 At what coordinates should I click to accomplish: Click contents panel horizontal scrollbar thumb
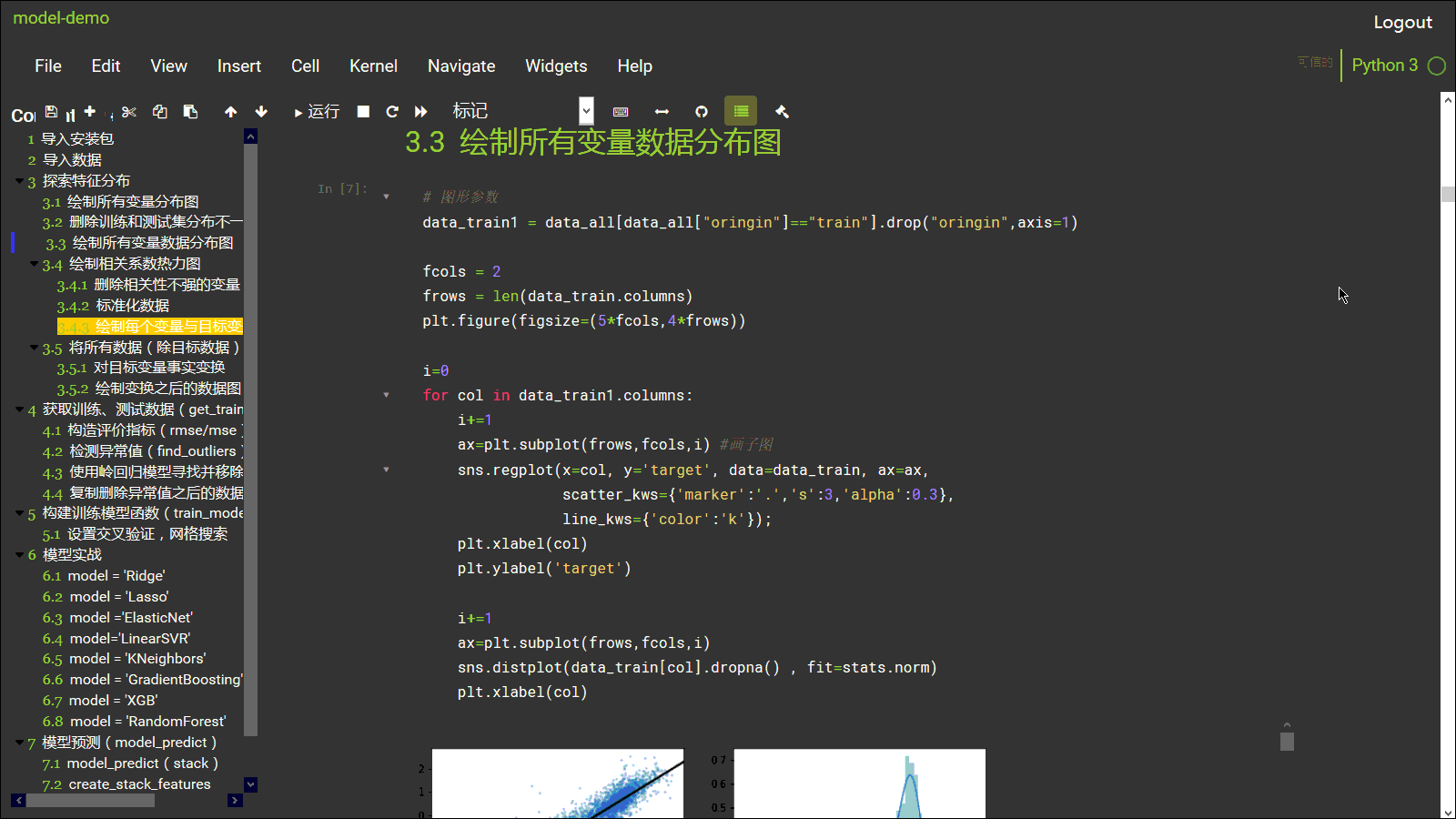tap(90, 801)
